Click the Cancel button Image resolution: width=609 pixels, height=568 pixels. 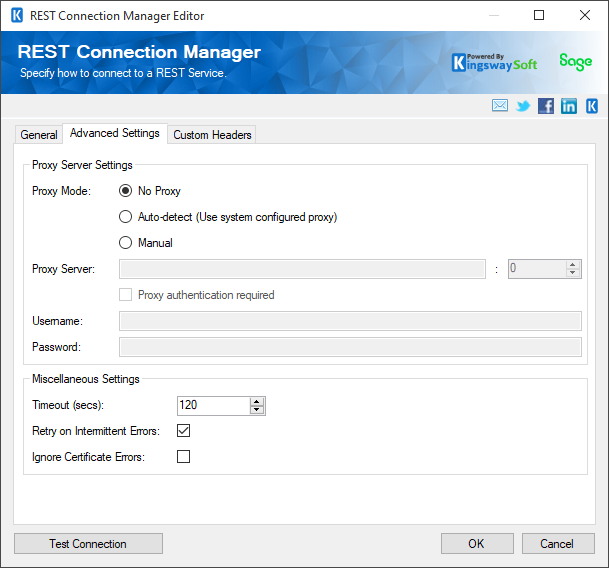point(558,544)
